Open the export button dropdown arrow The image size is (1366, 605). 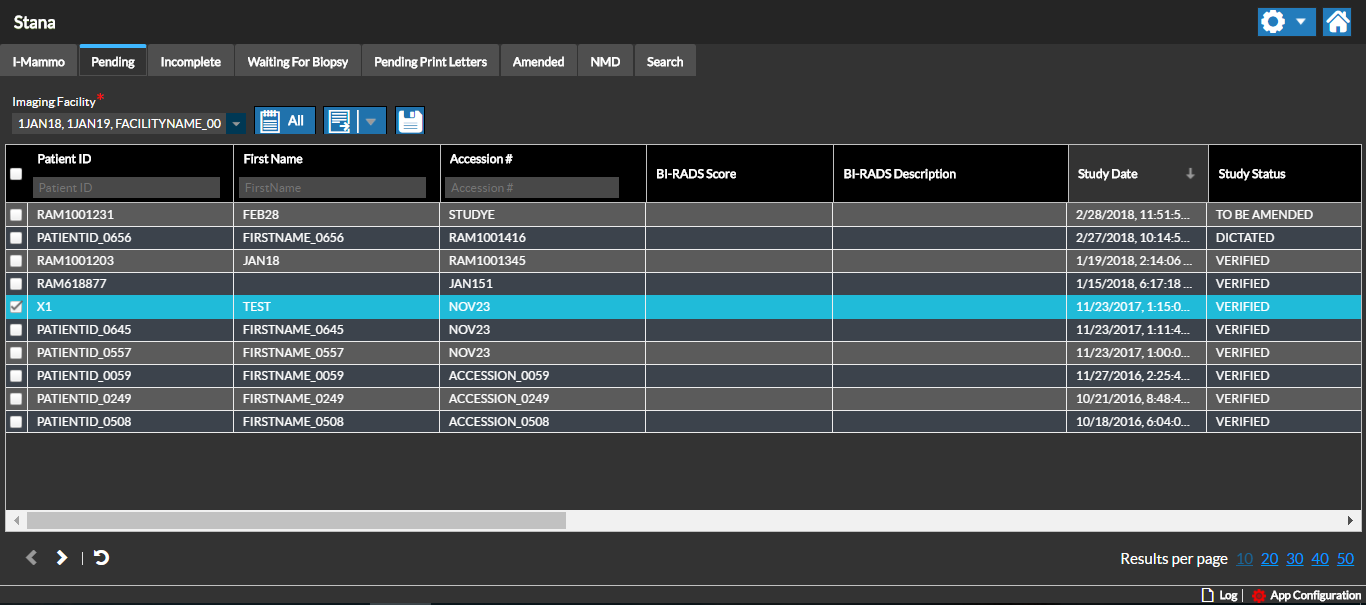click(x=371, y=121)
